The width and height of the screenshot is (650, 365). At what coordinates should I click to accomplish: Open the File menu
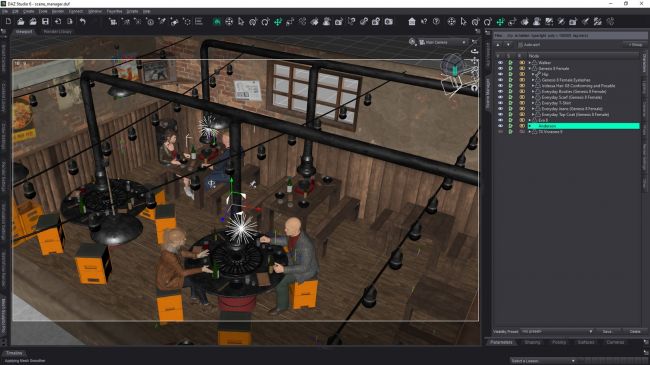point(5,11)
